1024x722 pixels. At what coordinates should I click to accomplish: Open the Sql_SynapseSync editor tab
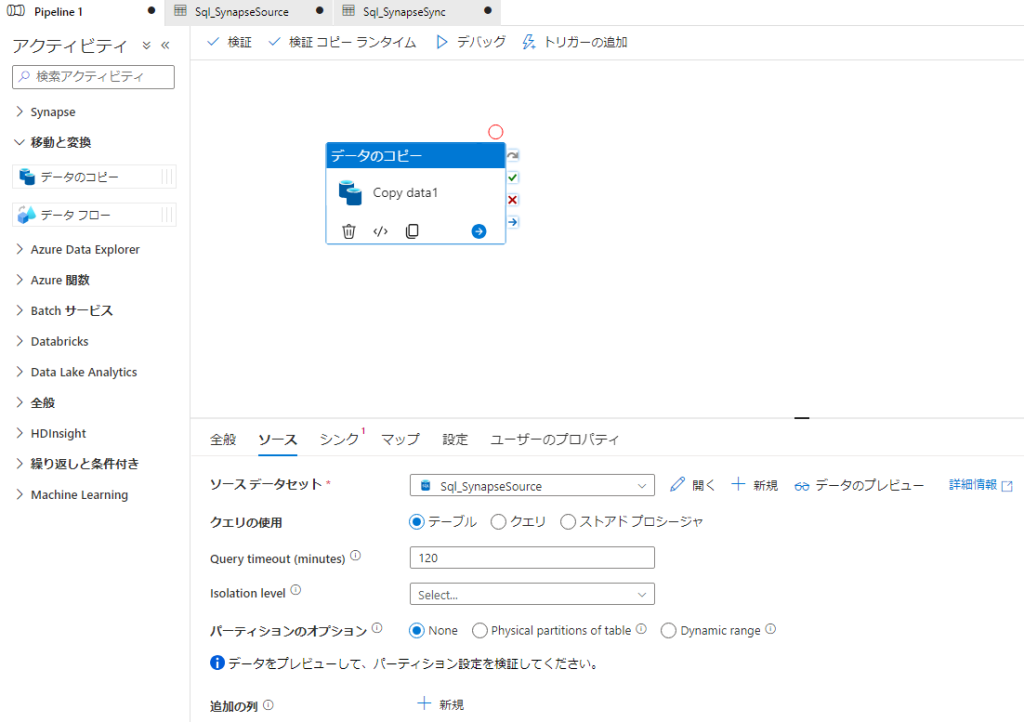[404, 12]
